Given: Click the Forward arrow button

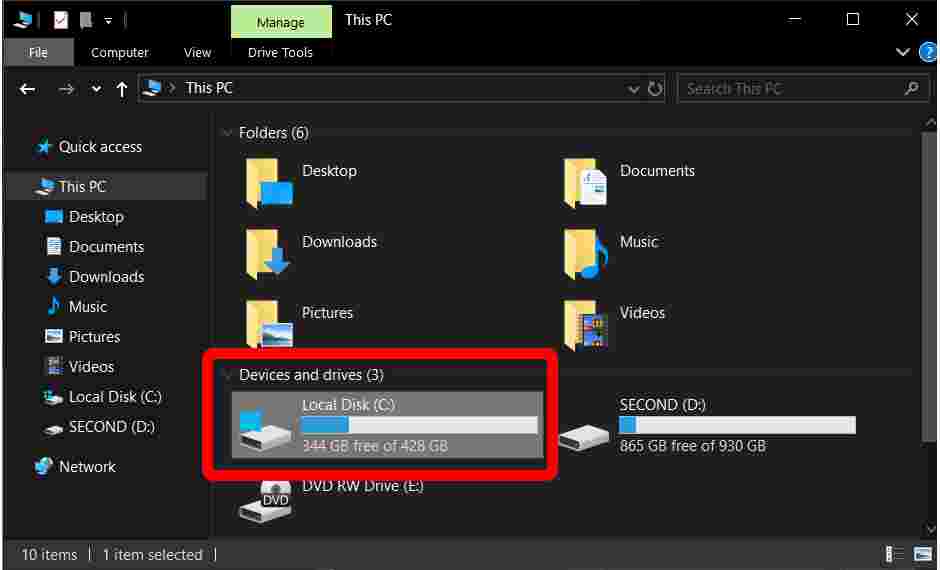Looking at the screenshot, I should pyautogui.click(x=66, y=89).
